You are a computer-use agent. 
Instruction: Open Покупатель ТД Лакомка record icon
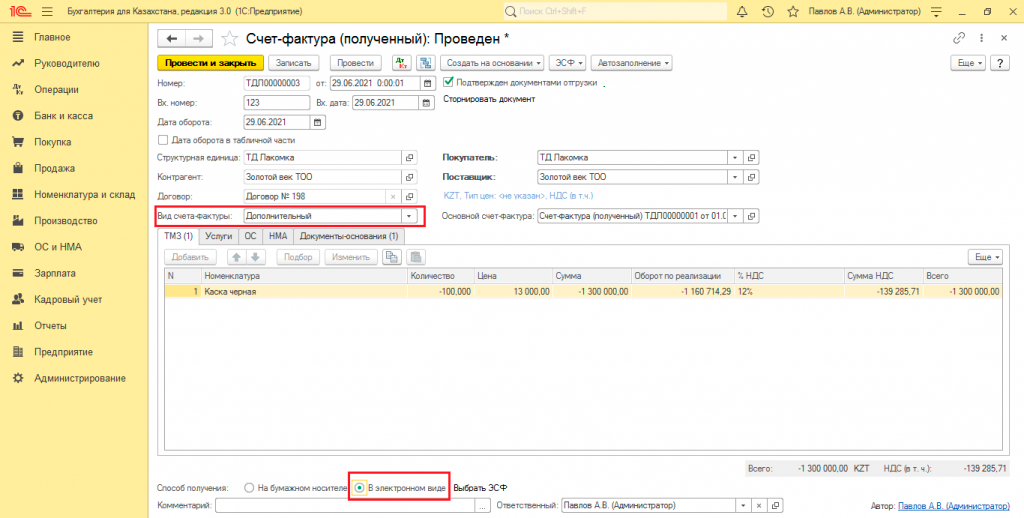click(x=752, y=157)
